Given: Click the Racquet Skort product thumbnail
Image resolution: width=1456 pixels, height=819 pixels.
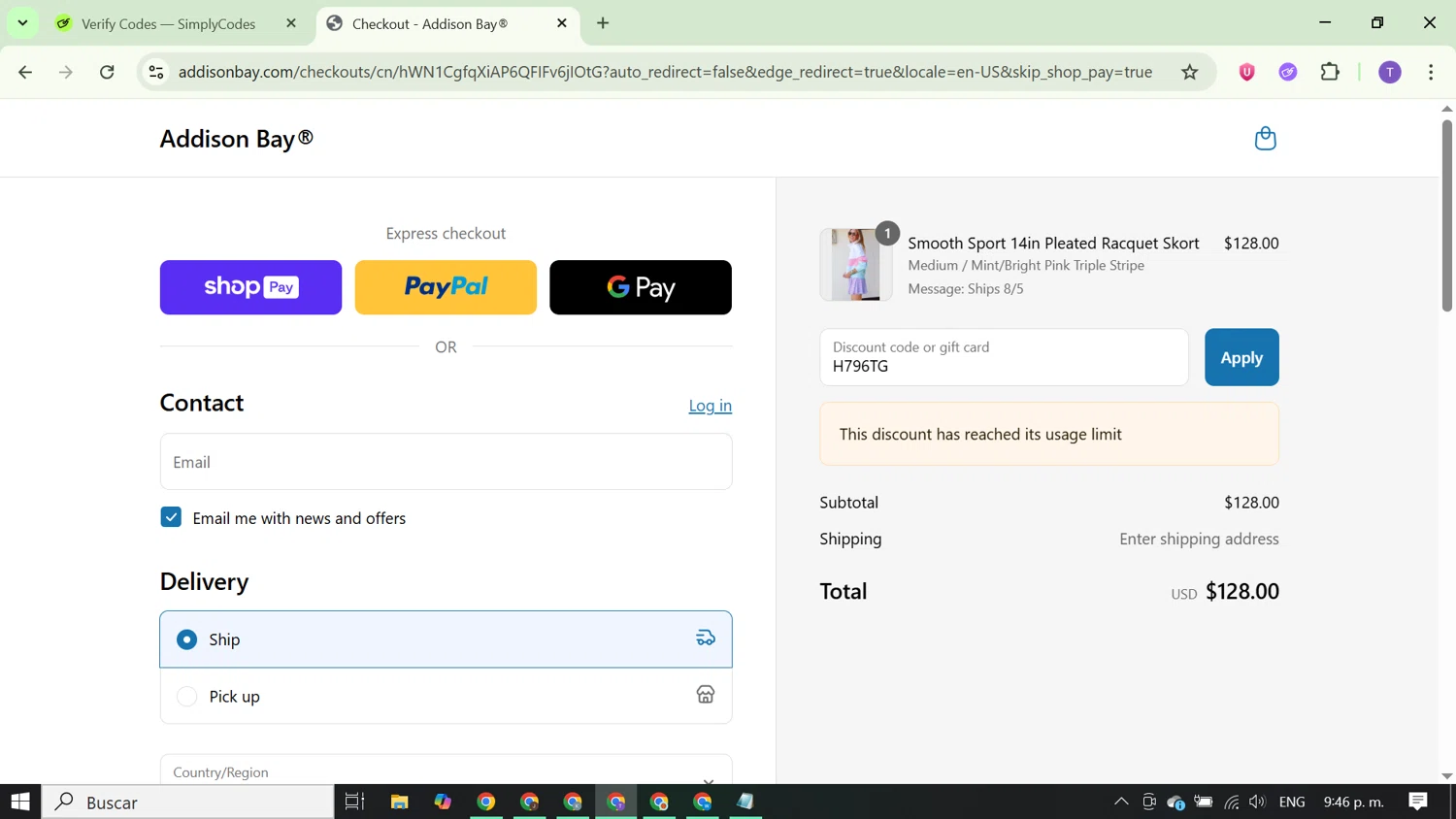Looking at the screenshot, I should click(855, 265).
